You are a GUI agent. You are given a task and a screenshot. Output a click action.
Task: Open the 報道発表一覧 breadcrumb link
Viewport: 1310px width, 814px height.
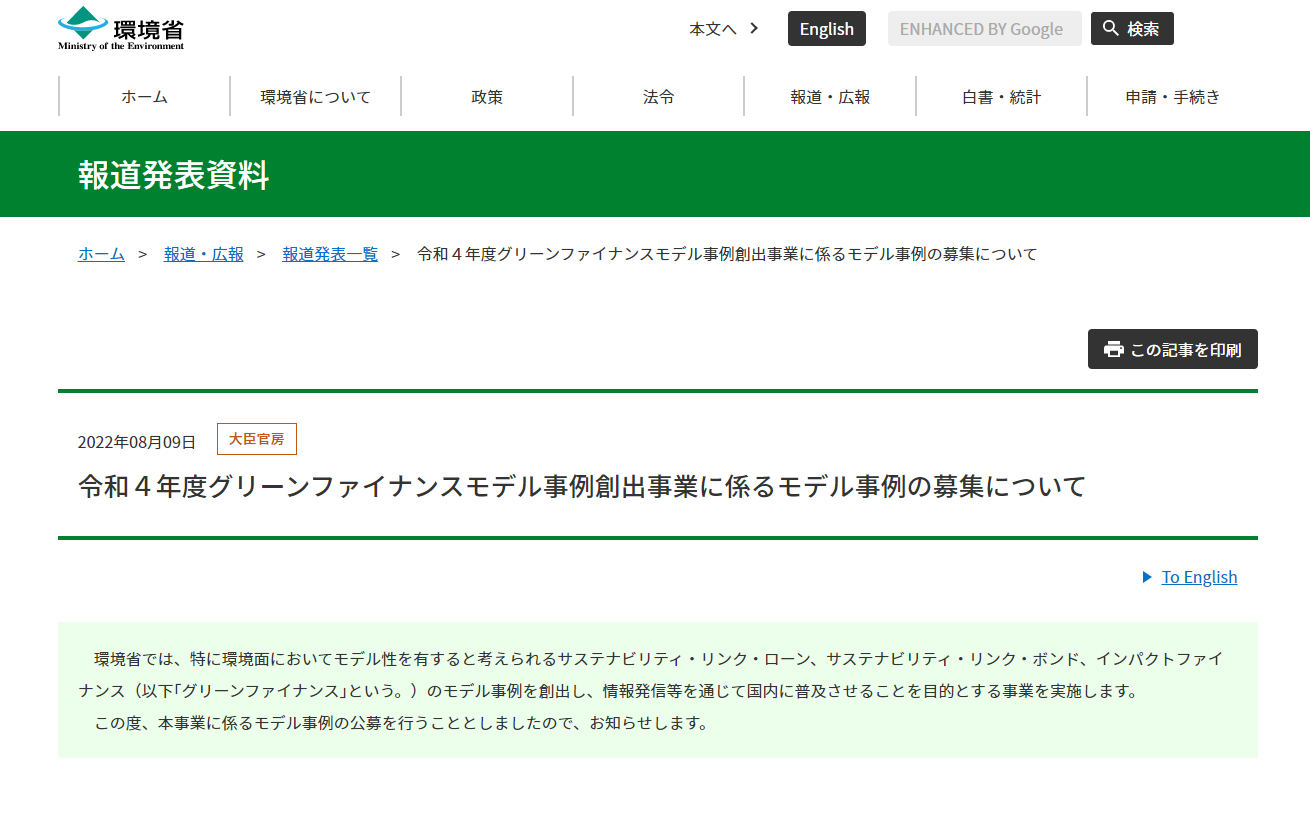click(330, 254)
